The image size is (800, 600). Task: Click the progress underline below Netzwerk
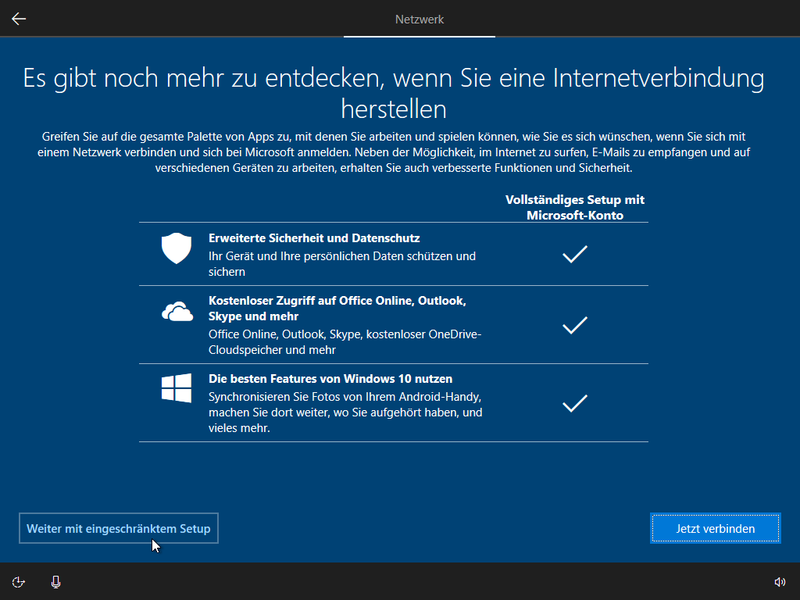[419, 35]
